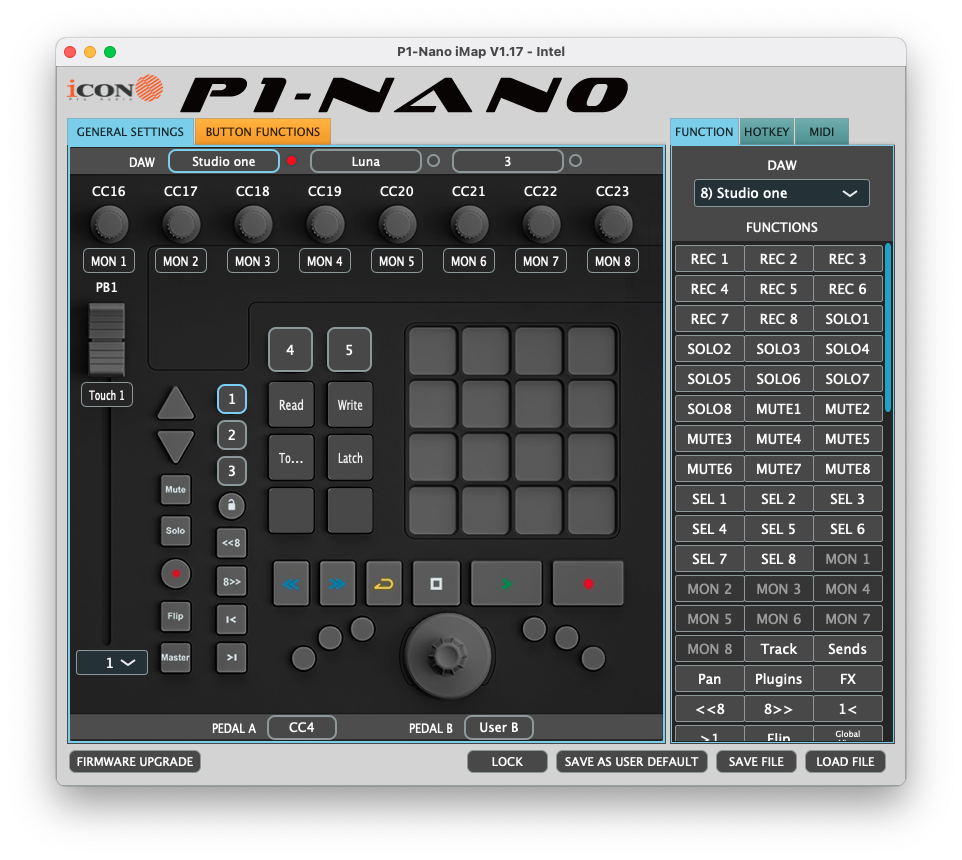Screen dimensions: 962x860
Task: Click the green play transport button
Action: click(506, 583)
